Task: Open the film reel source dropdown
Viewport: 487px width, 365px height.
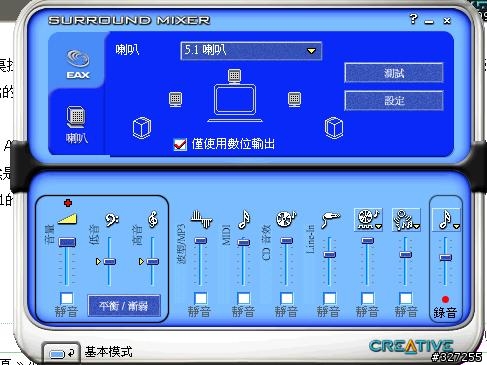Action: point(368,220)
